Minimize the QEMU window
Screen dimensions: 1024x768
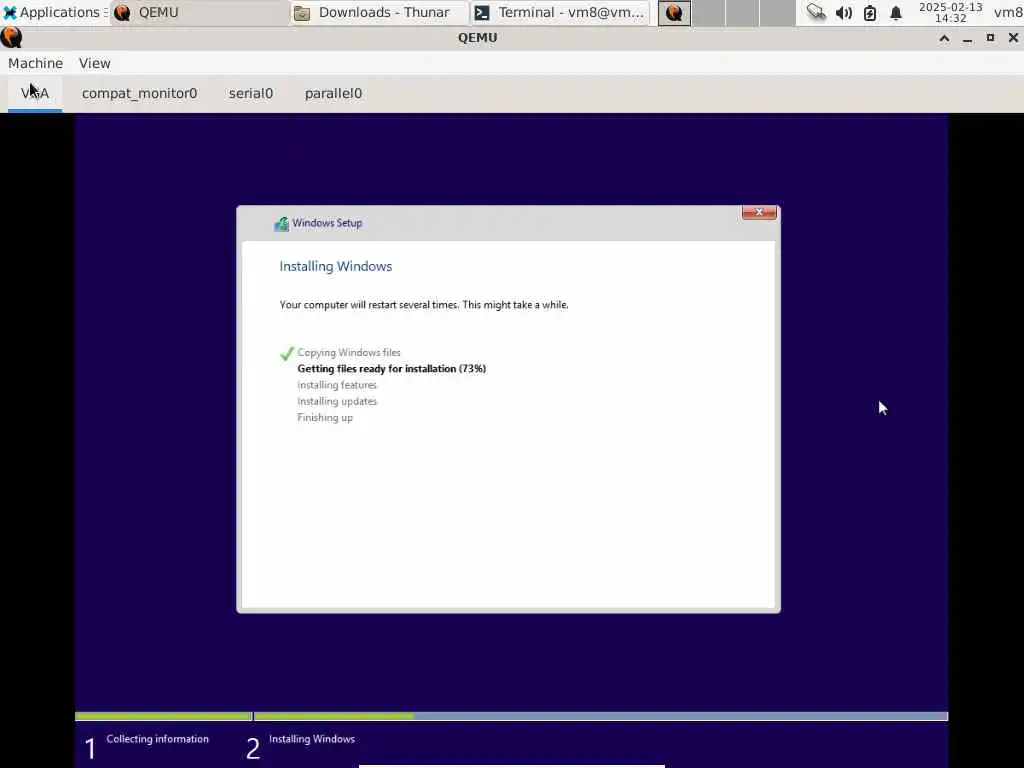pyautogui.click(x=967, y=38)
